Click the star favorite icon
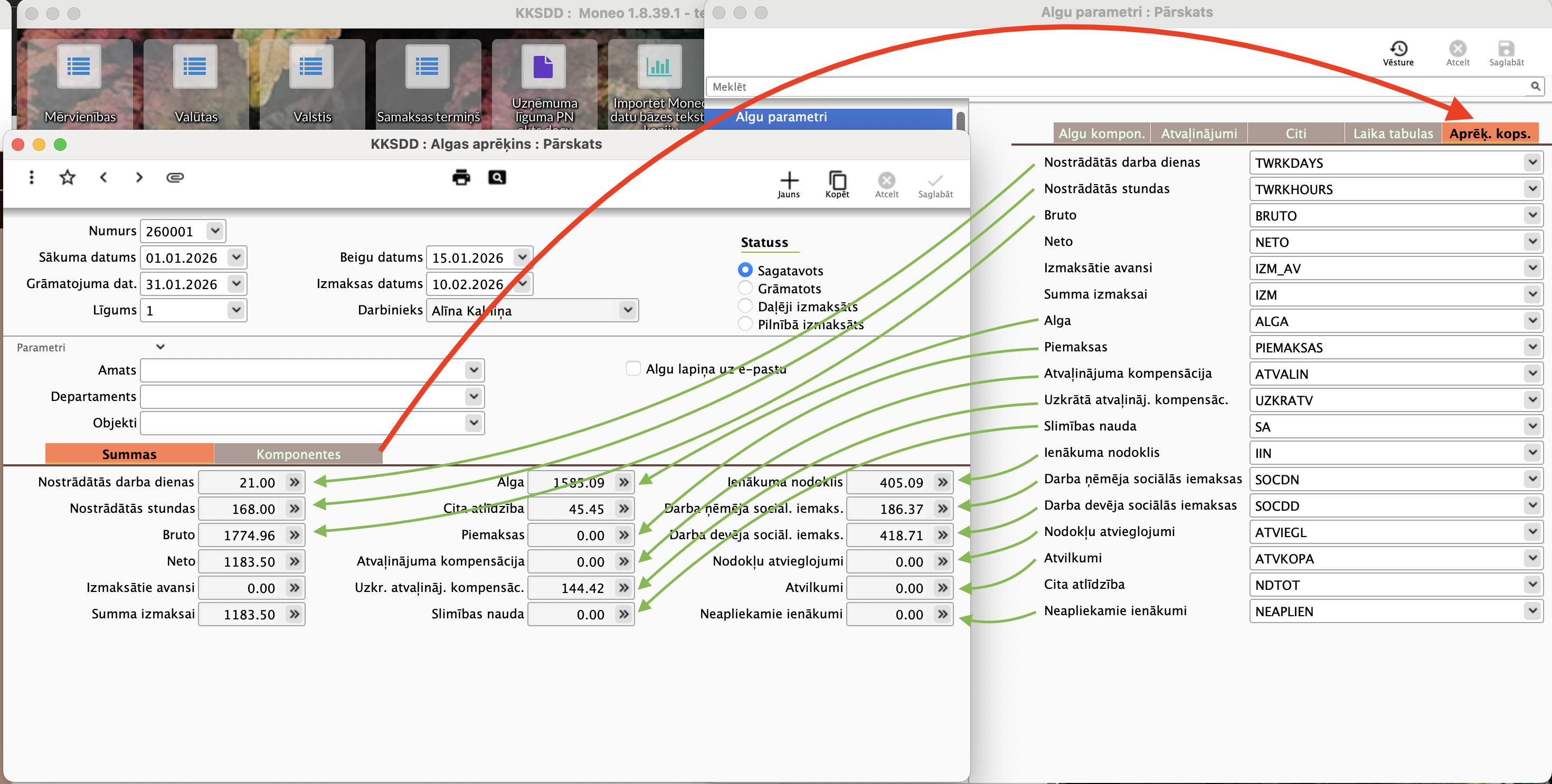 [68, 177]
